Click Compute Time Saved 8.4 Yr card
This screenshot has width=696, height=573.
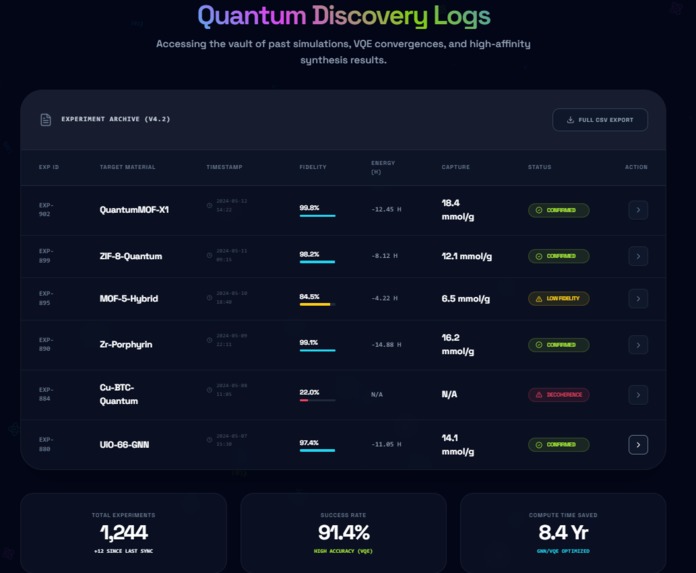563,533
